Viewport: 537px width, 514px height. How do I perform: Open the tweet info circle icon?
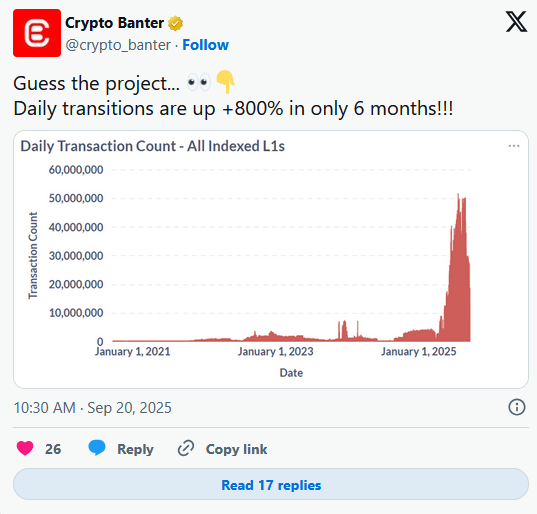(x=516, y=408)
